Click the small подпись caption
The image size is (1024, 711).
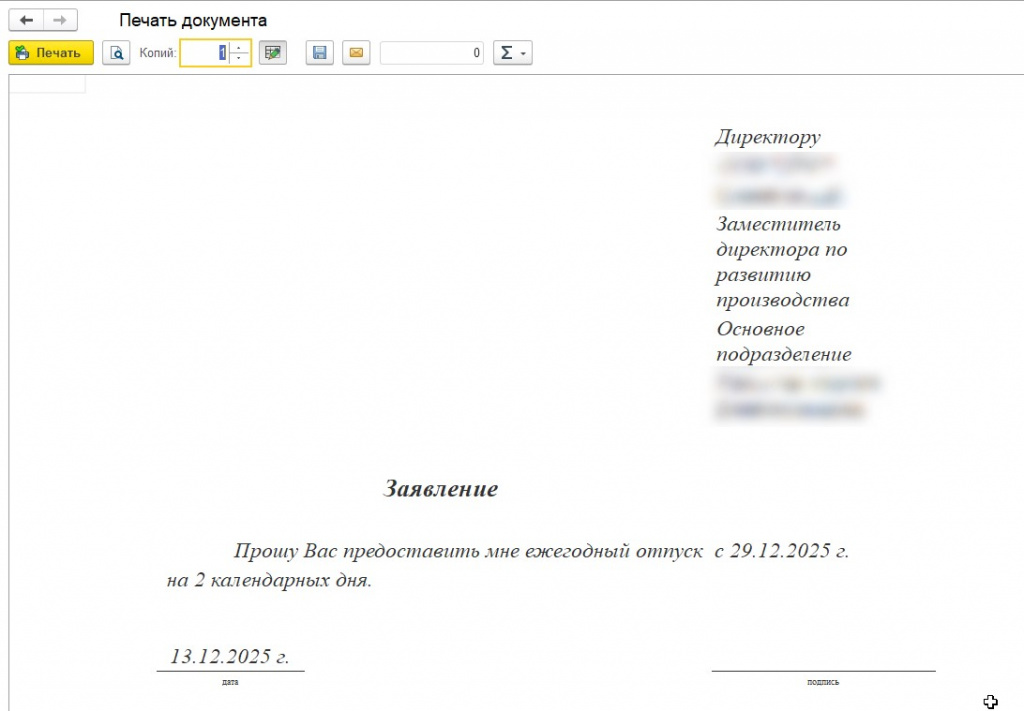pyautogui.click(x=823, y=682)
